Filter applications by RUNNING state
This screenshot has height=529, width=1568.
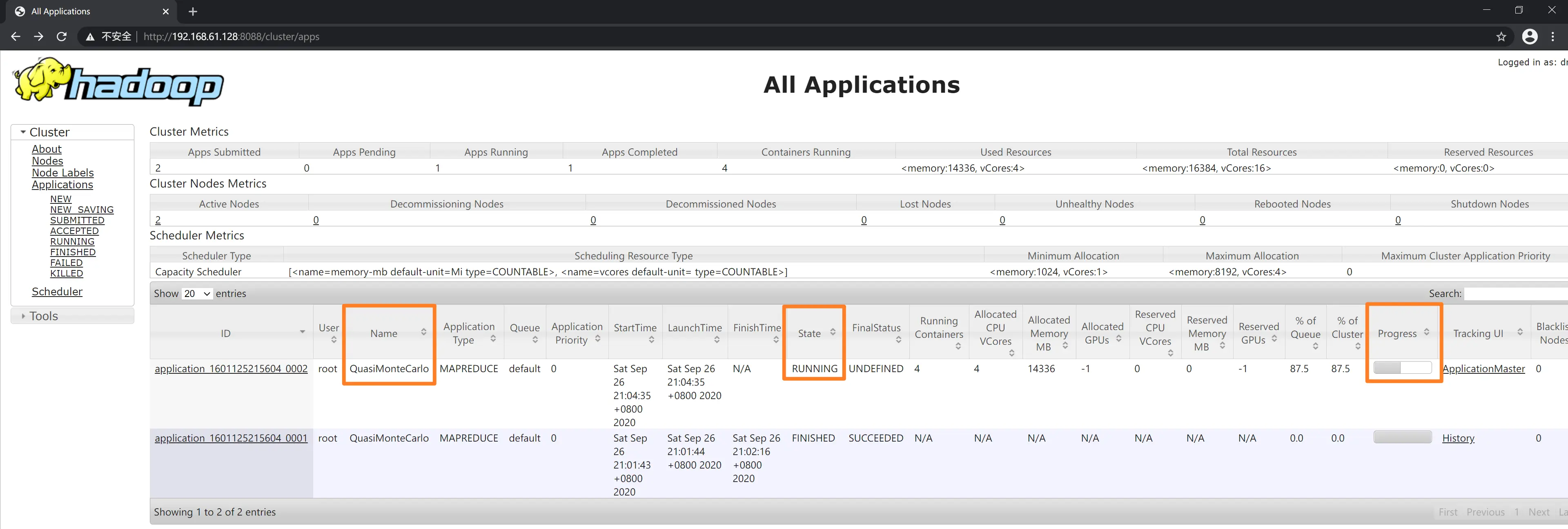click(x=72, y=242)
